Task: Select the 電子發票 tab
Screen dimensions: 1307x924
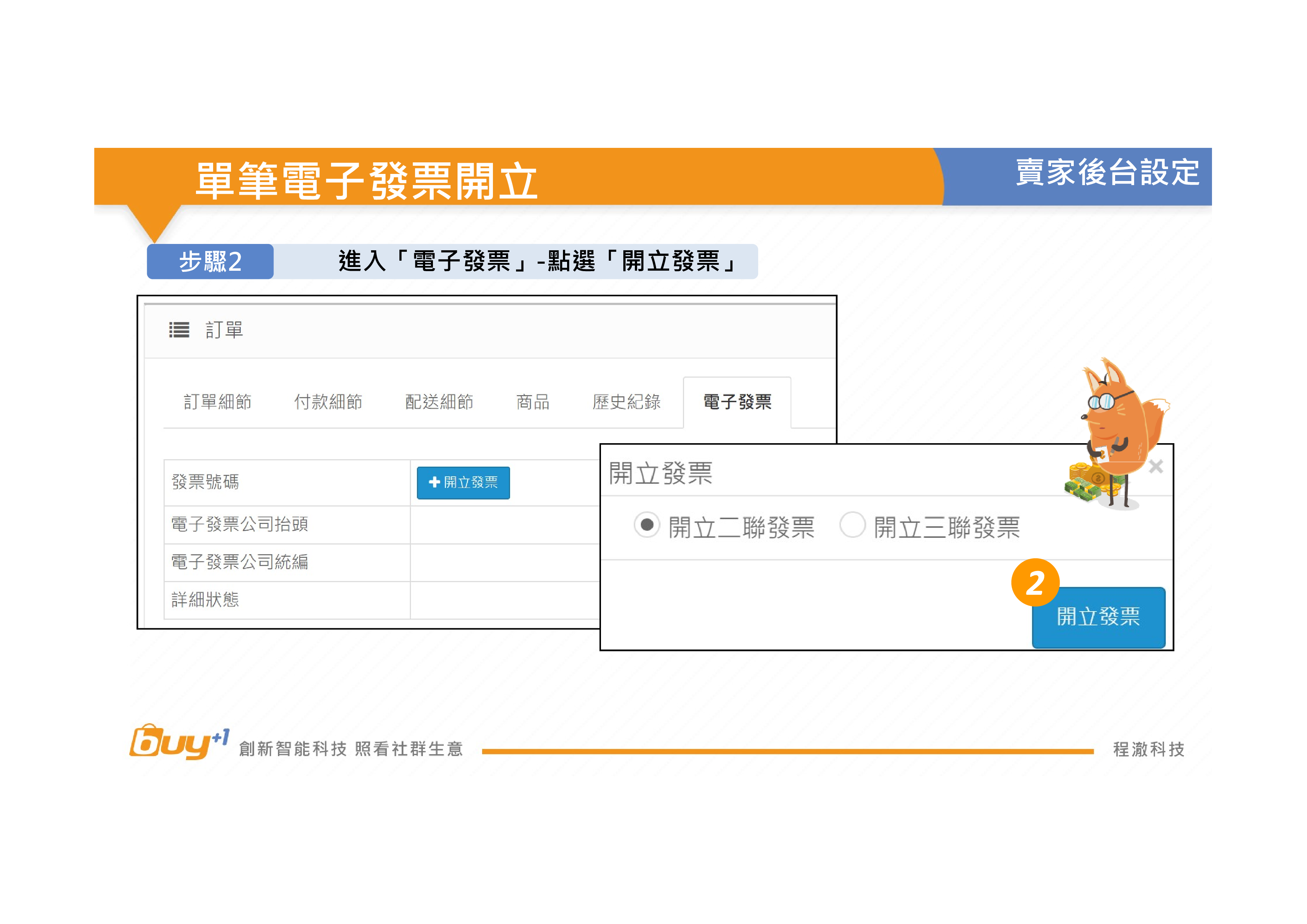Action: point(737,402)
